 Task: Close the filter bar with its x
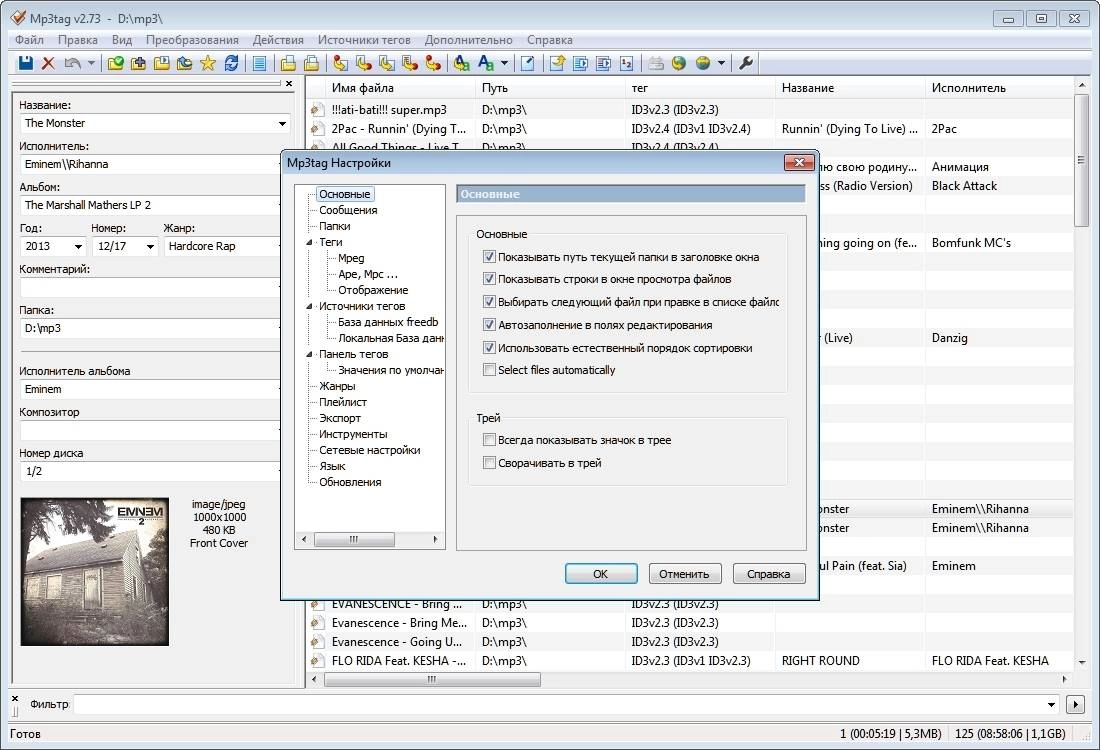click(15, 698)
